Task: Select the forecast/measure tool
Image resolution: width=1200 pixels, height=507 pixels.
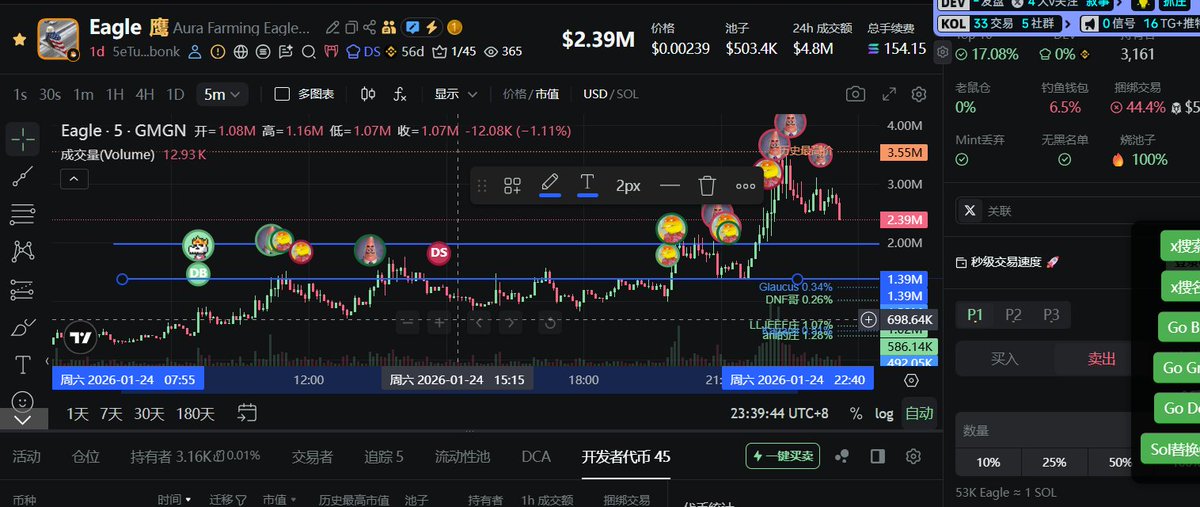Action: pyautogui.click(x=22, y=289)
